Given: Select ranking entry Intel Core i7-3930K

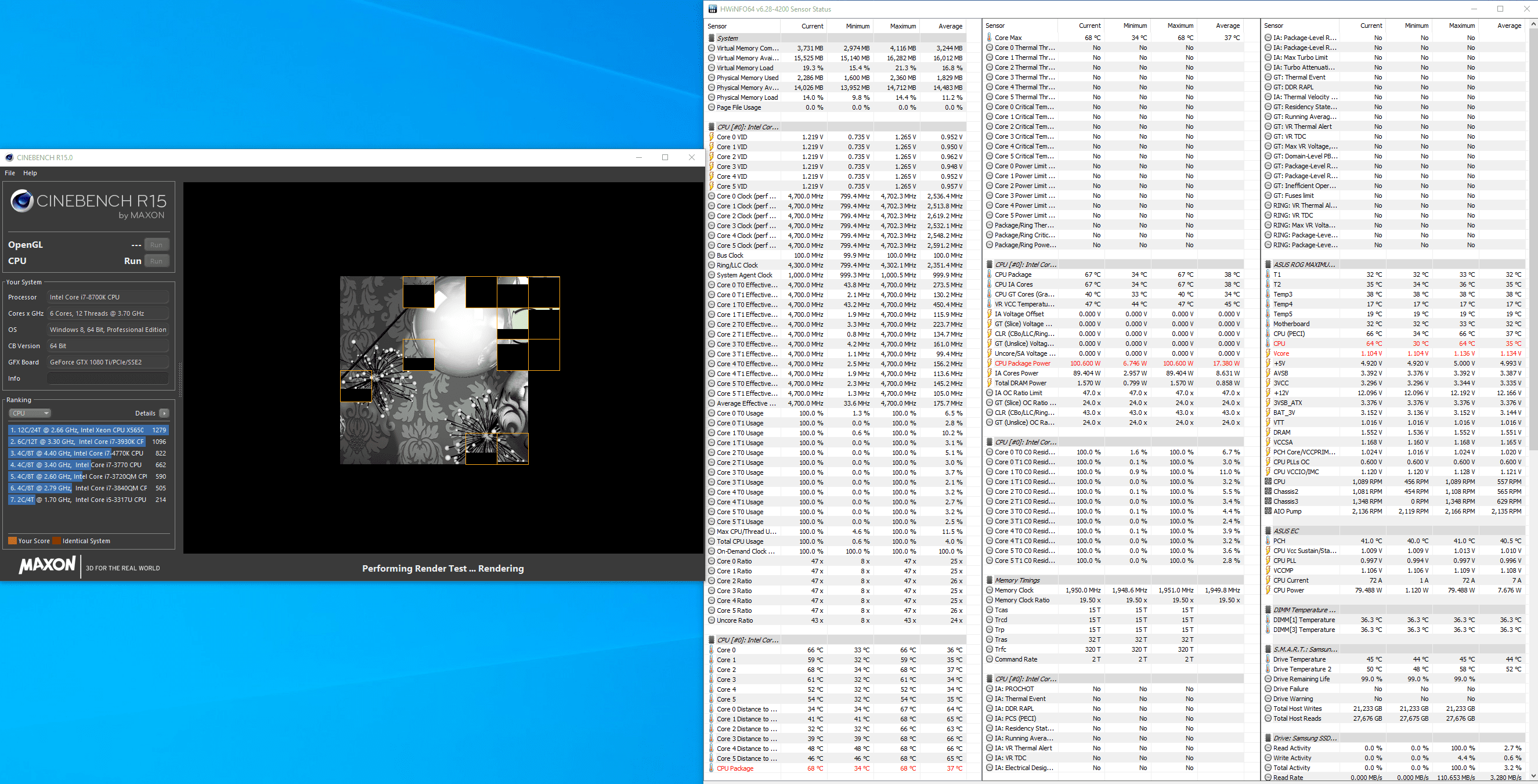Looking at the screenshot, I should 88,442.
